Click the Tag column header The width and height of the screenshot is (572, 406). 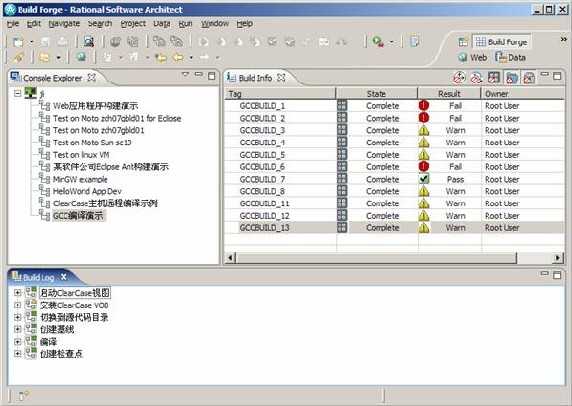(280, 94)
